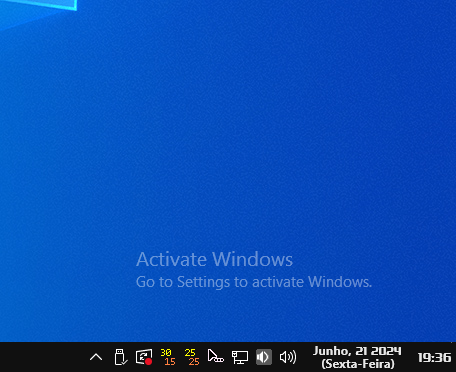Screen dimensions: 456x372
Task: Open the gray speaker tray icon
Action: [264, 357]
